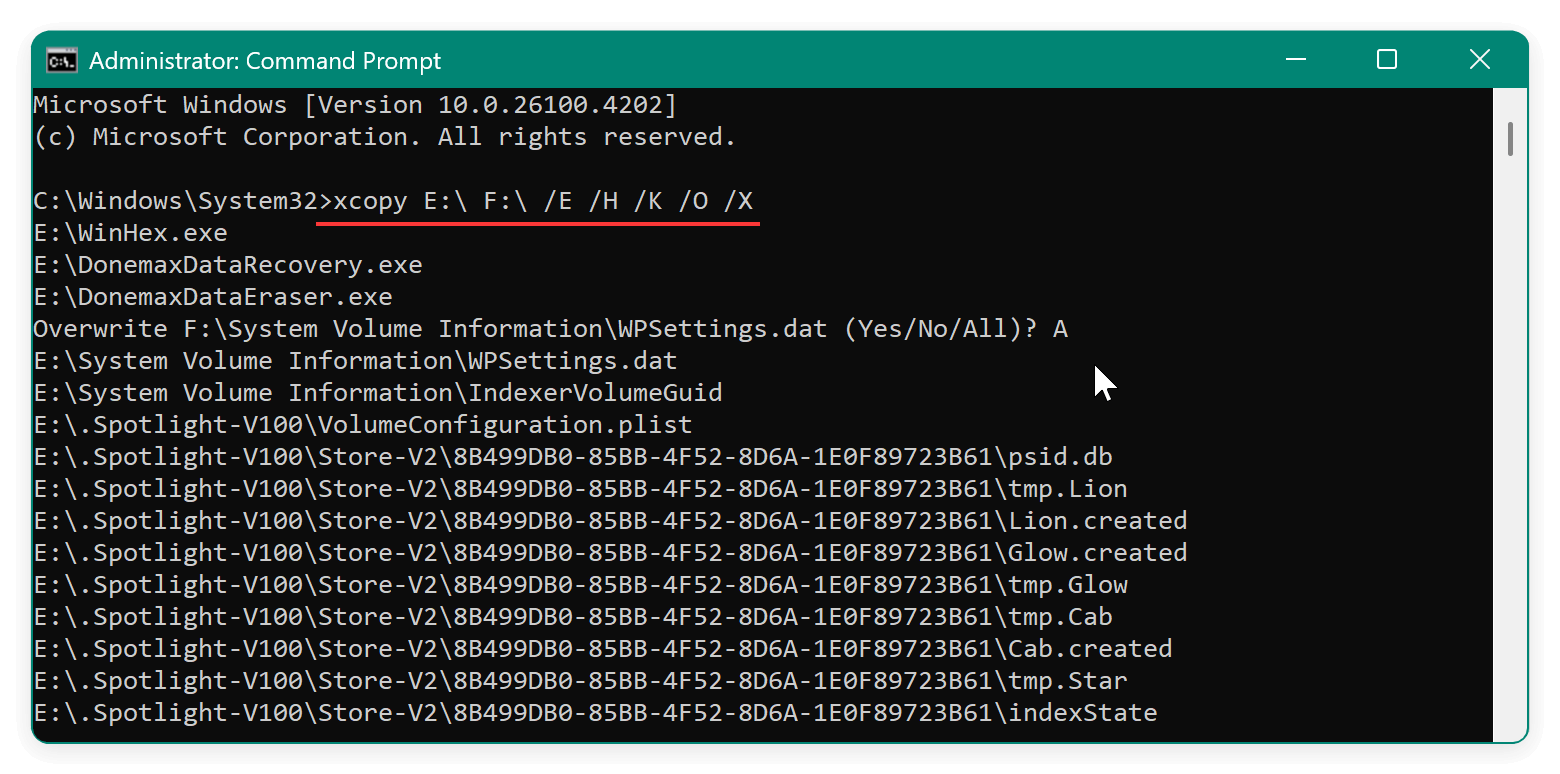Click the maximize icon
The height and width of the screenshot is (774, 1560).
tap(1385, 60)
